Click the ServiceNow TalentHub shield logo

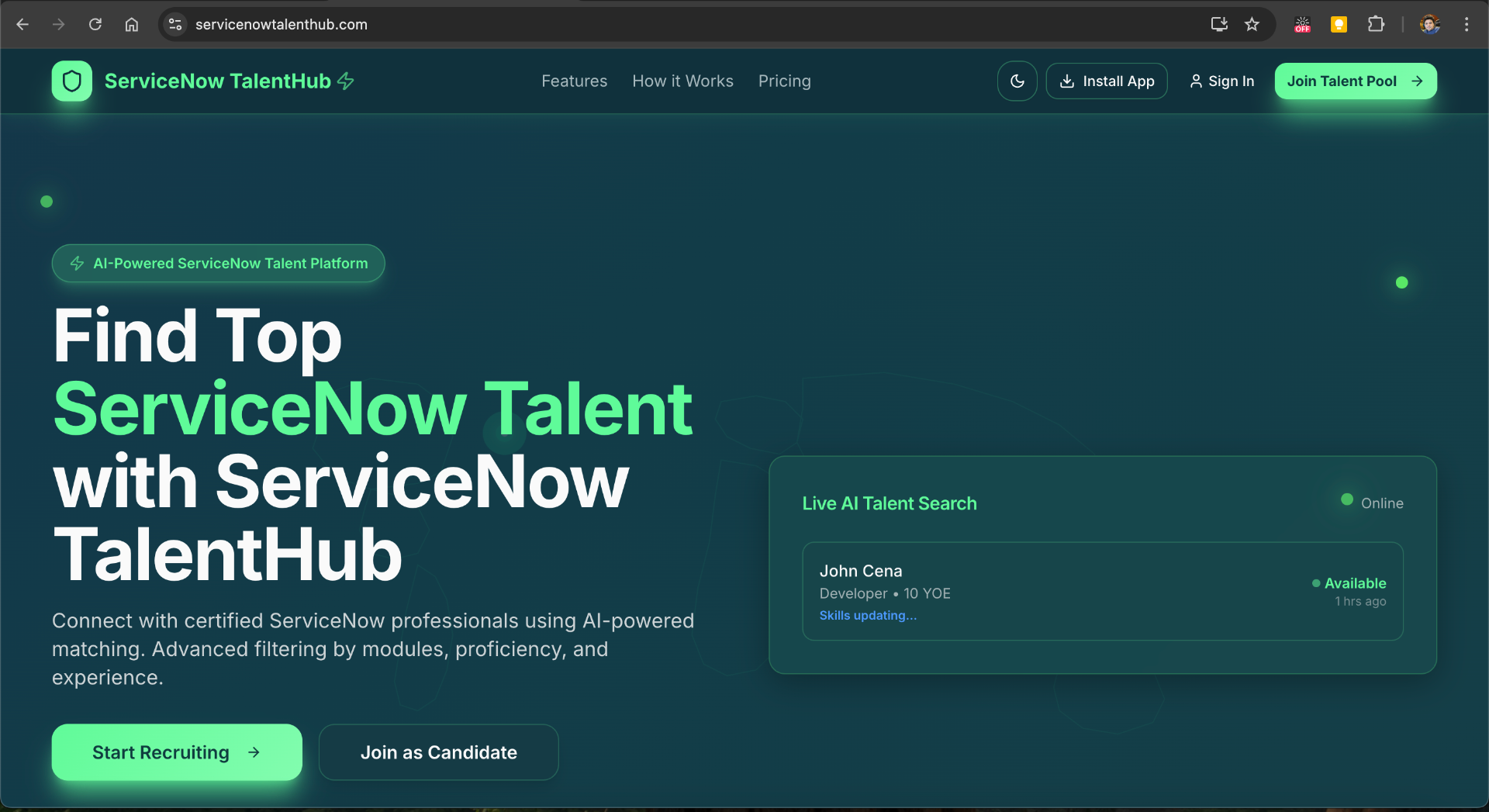(x=71, y=81)
